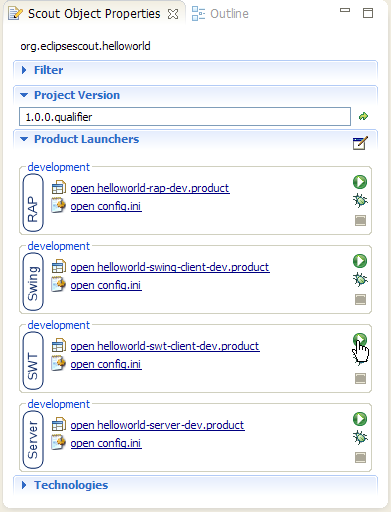Maximize the properties view panel
The image size is (391, 512).
pyautogui.click(x=368, y=13)
